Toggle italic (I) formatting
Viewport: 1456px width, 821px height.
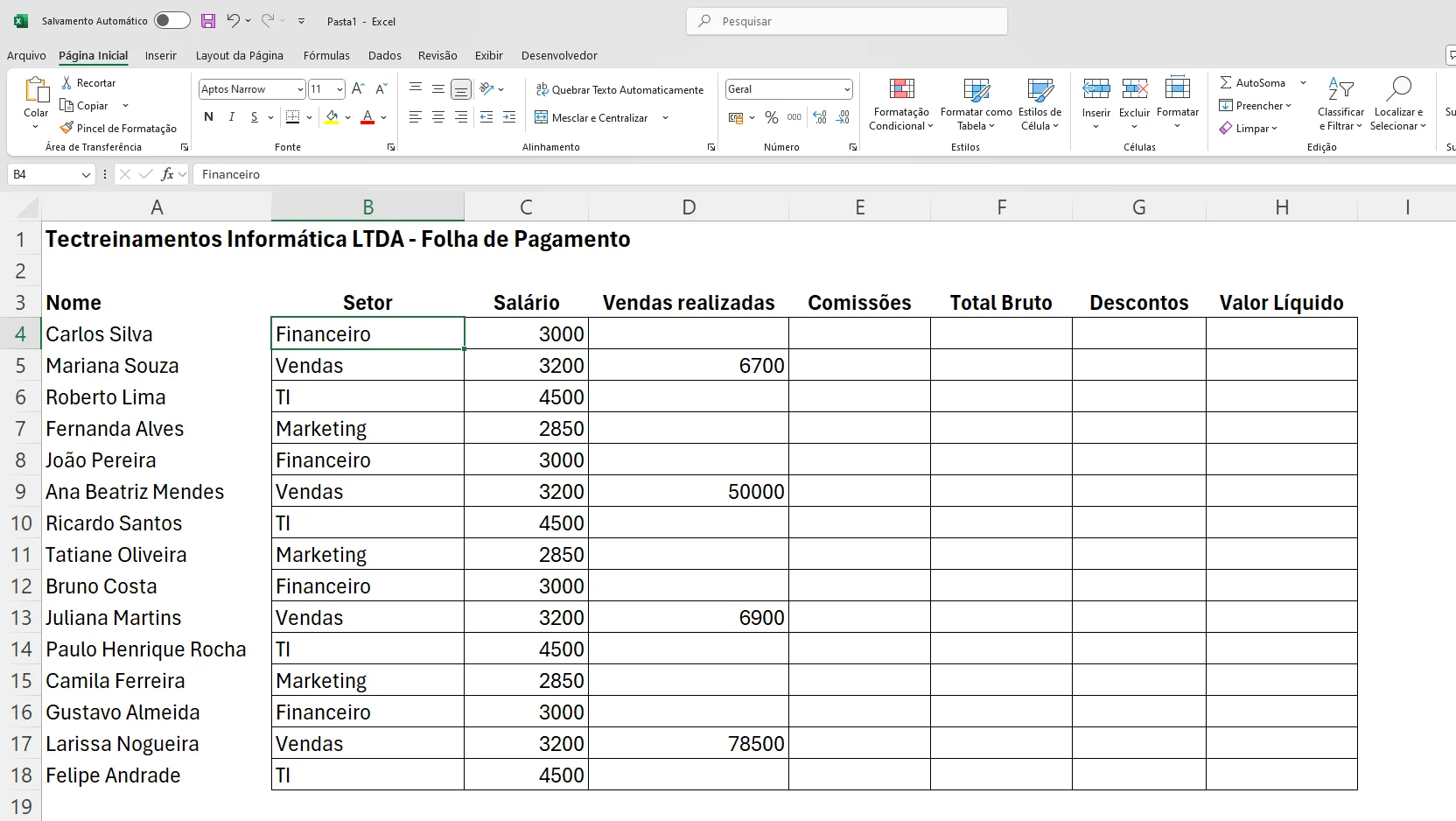tap(231, 117)
